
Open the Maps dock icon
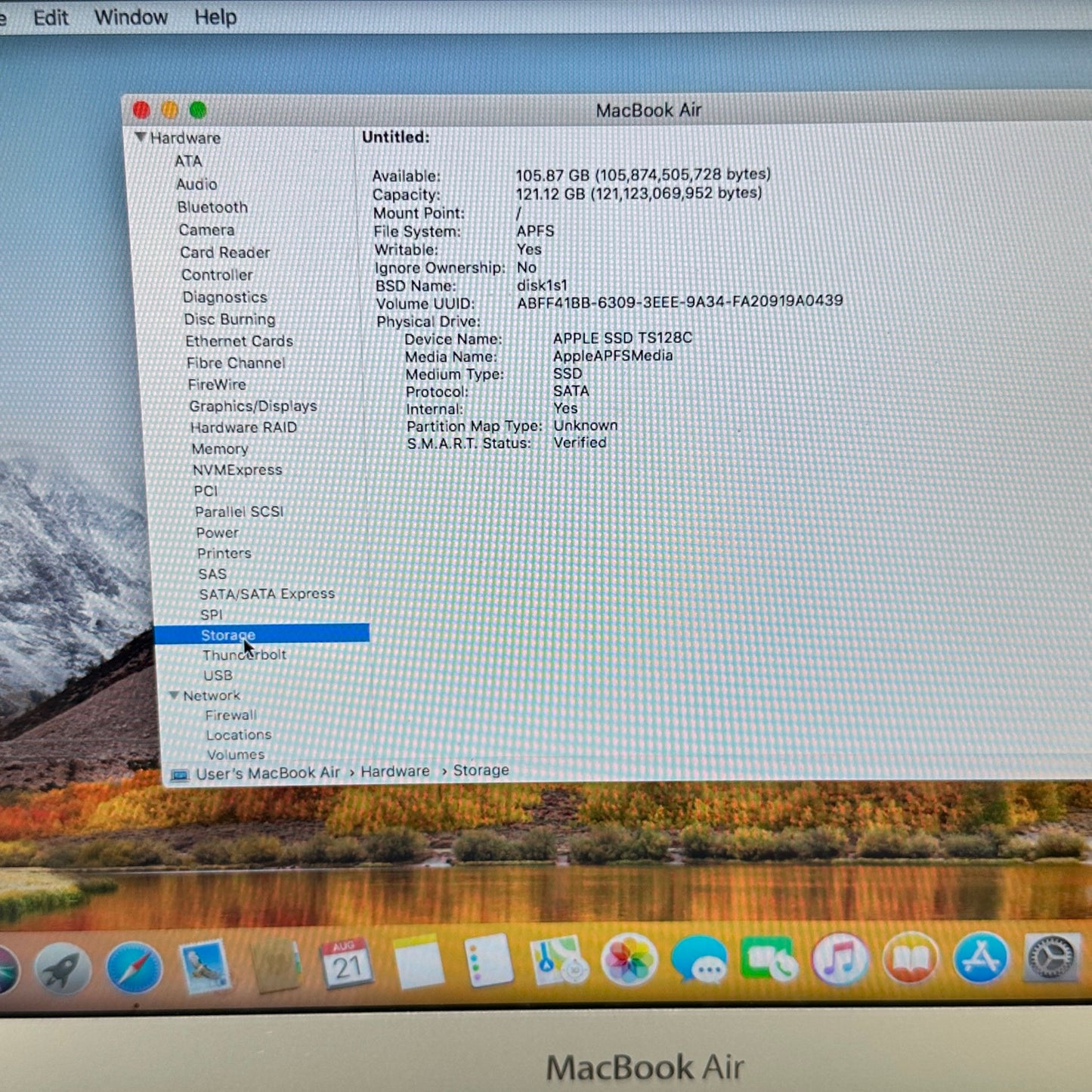click(558, 961)
